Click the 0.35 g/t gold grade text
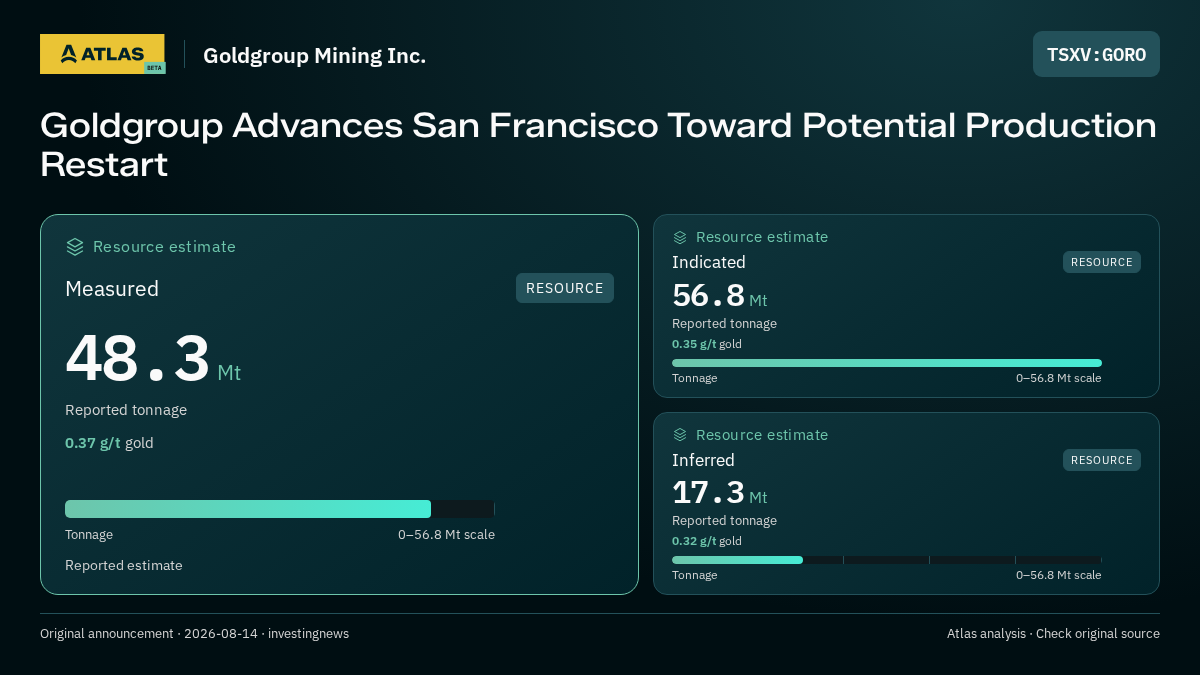This screenshot has height=675, width=1200. click(707, 344)
